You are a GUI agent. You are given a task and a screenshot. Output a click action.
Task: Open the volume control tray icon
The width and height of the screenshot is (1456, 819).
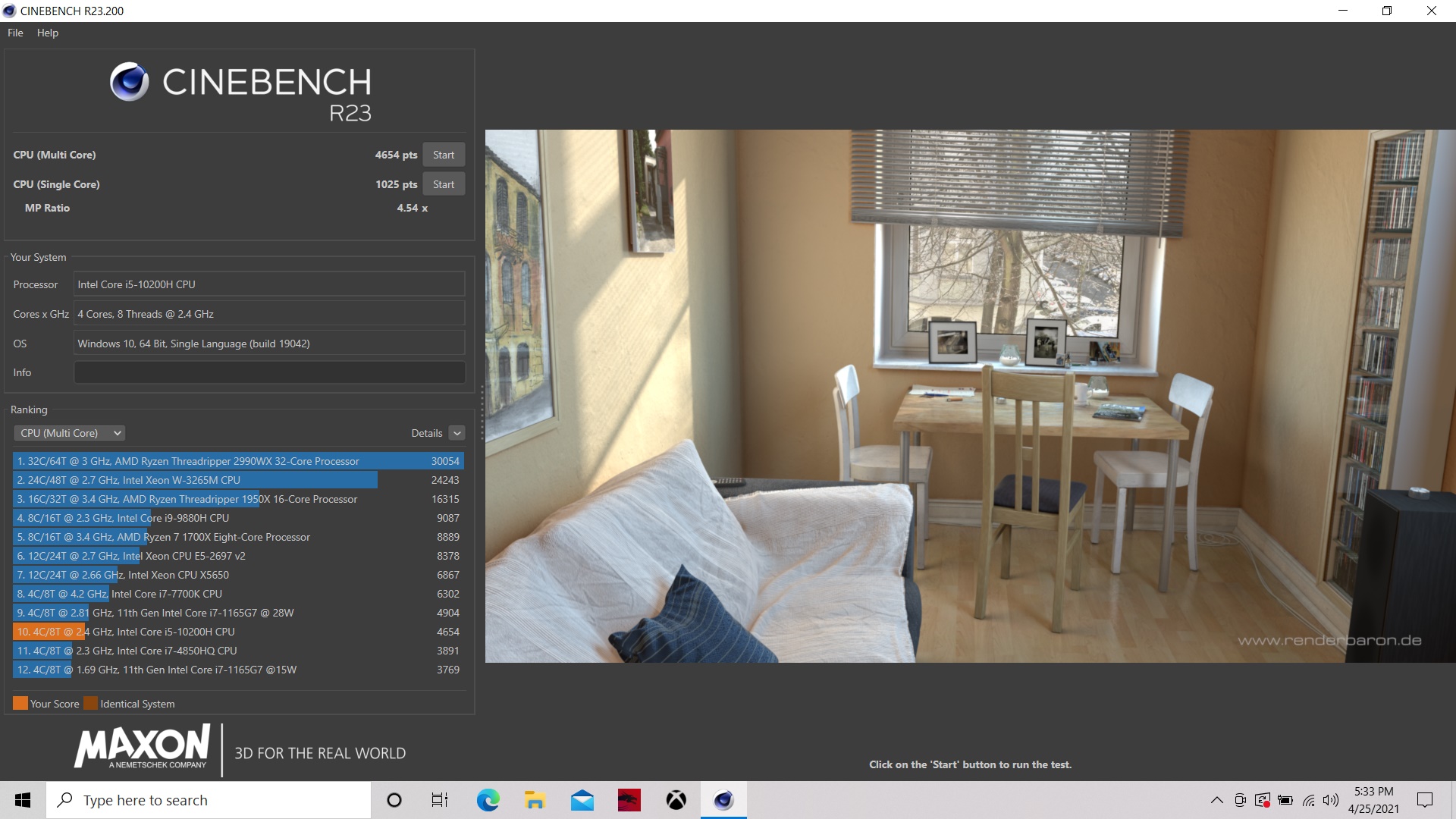point(1331,800)
